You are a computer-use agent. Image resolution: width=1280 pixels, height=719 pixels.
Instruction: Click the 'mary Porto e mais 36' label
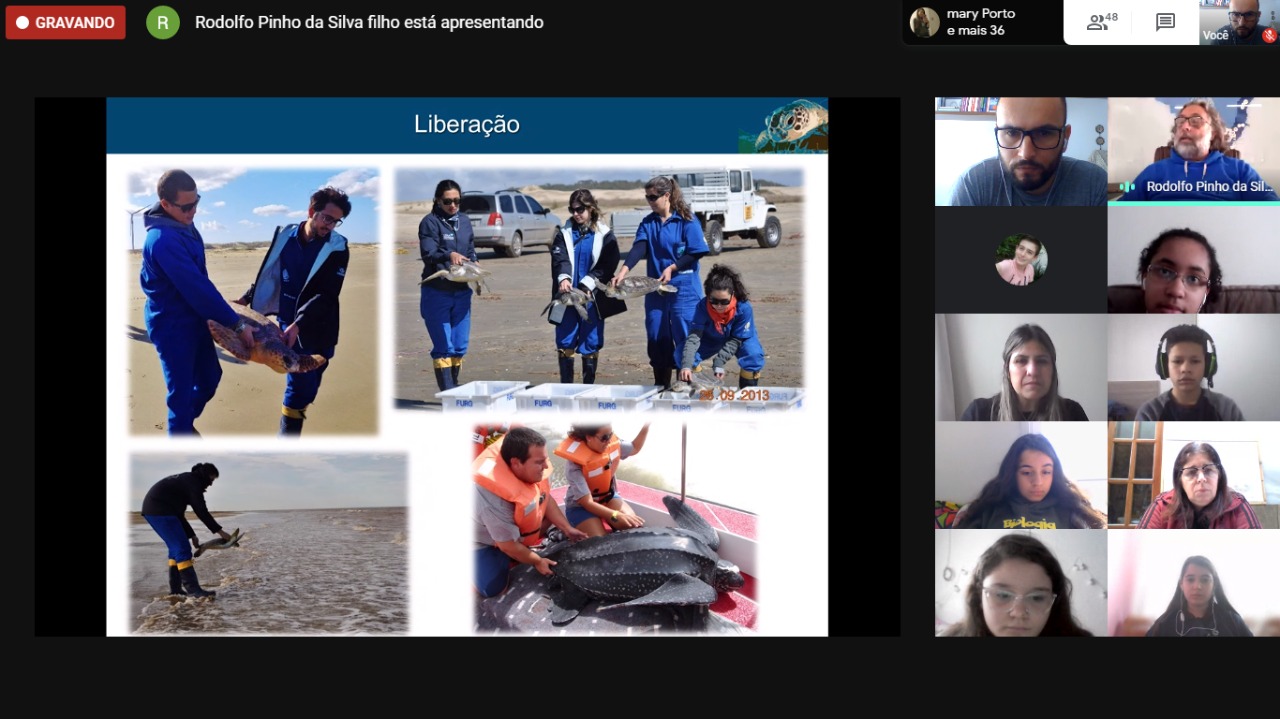point(980,22)
